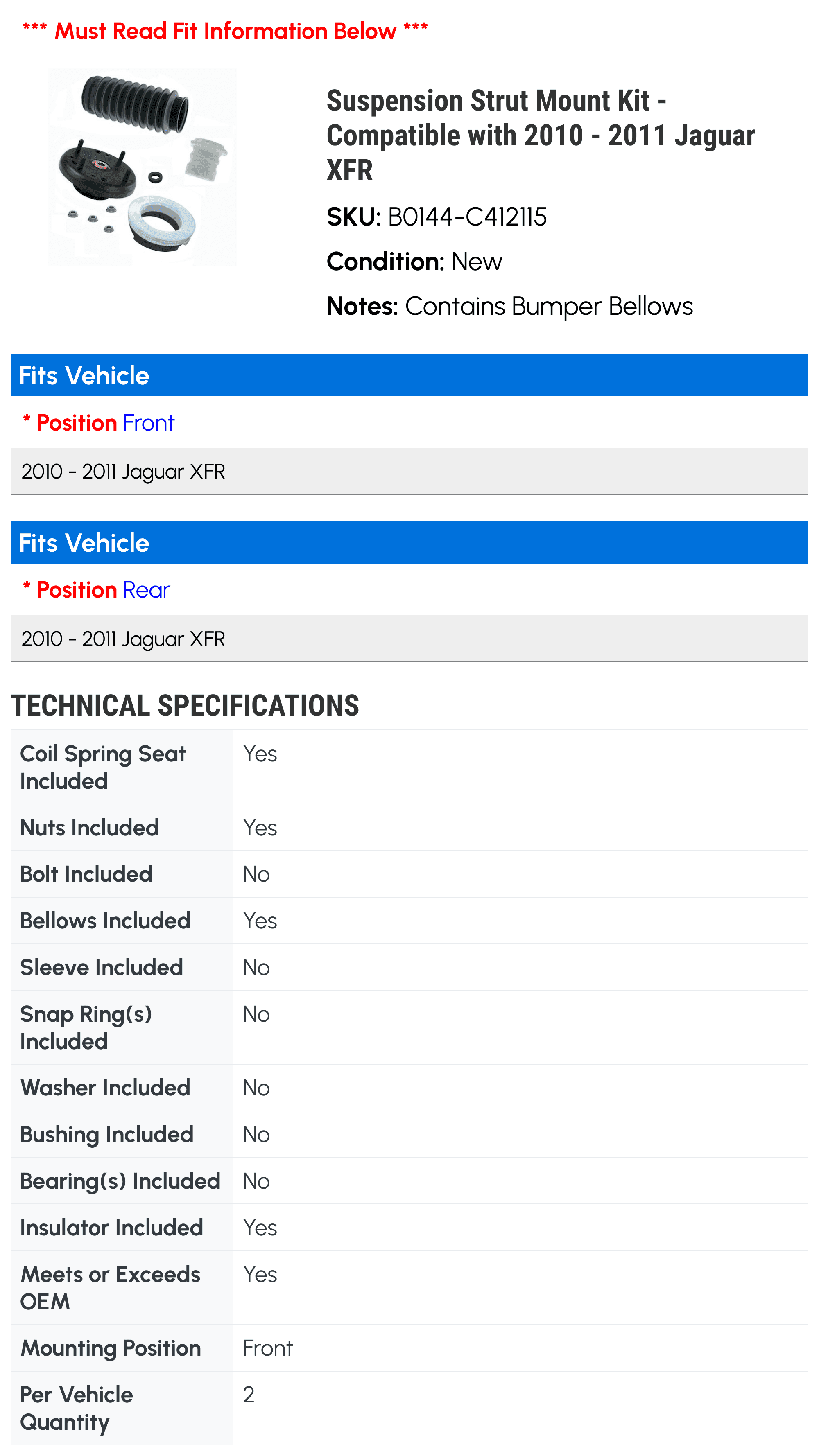The width and height of the screenshot is (819, 1456).
Task: Click the Bellows Included spec row
Action: pos(409,920)
